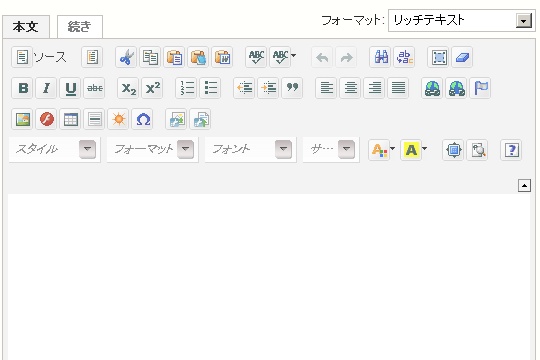The height and width of the screenshot is (360, 540).
Task: Click Paste from Word icon
Action: point(222,57)
